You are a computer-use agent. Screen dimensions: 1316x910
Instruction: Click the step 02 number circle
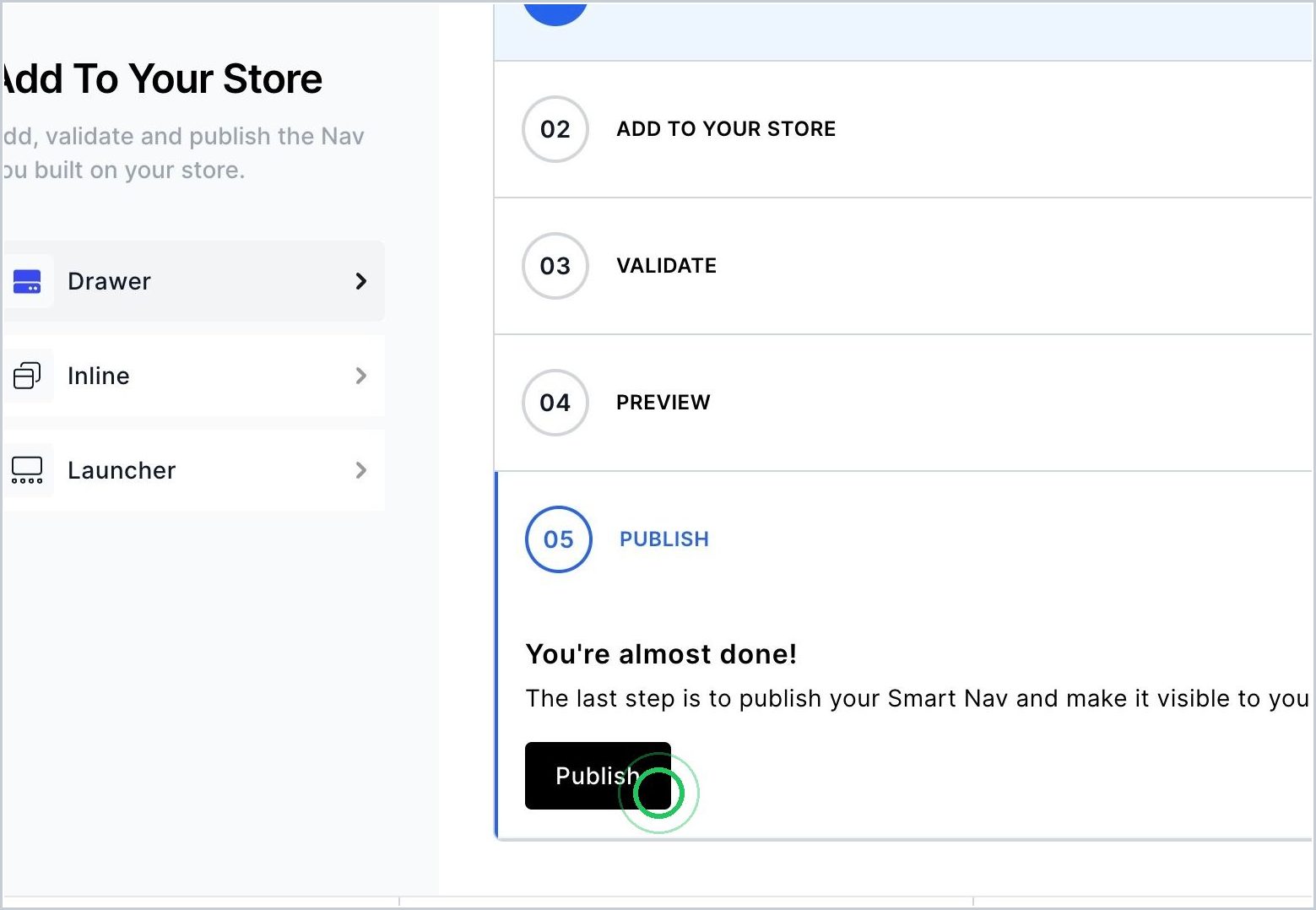coord(555,129)
